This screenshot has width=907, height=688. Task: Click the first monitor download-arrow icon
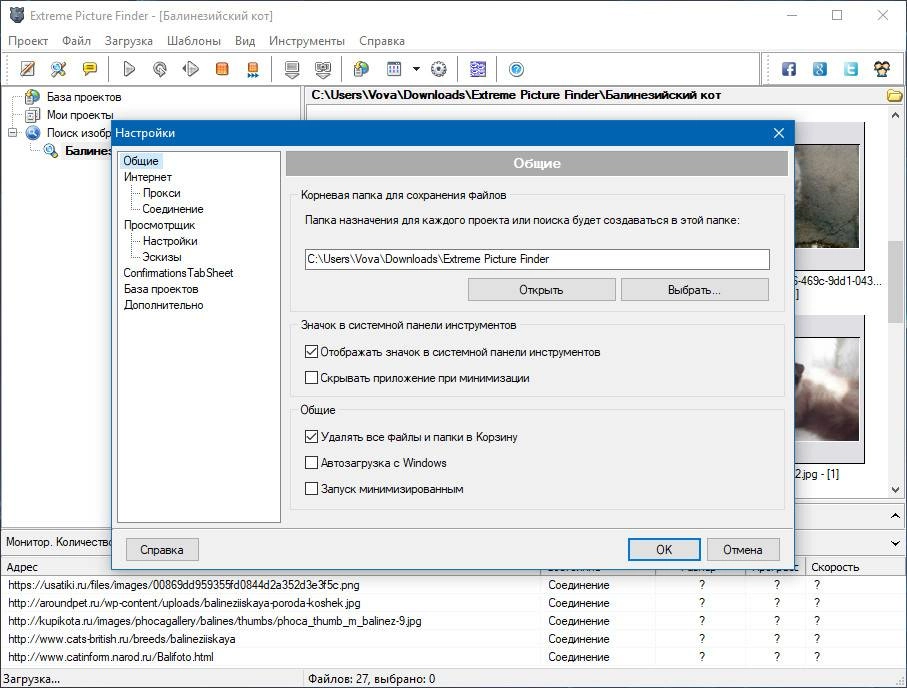coord(292,69)
